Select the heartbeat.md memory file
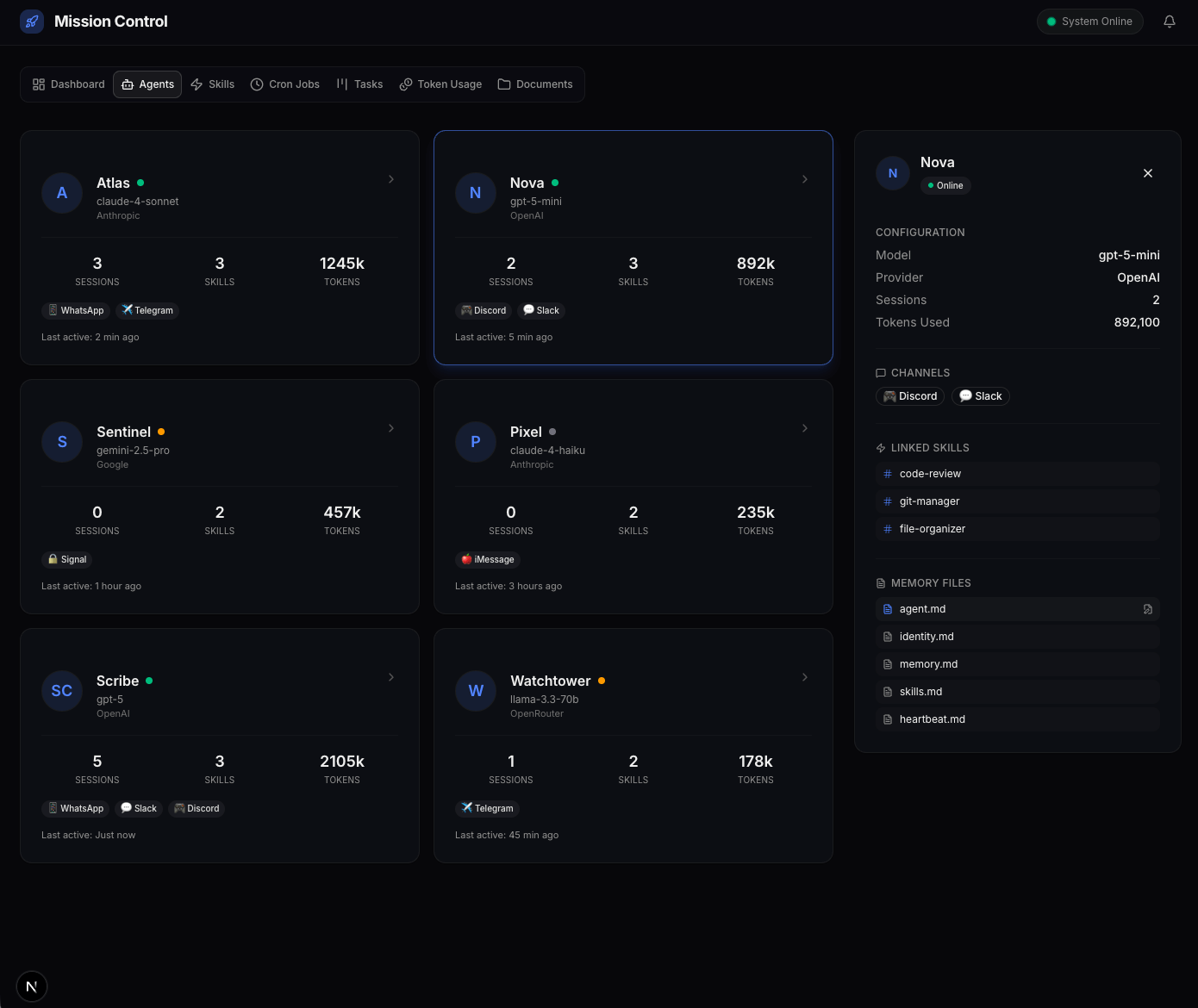The width and height of the screenshot is (1198, 1008). pos(932,719)
